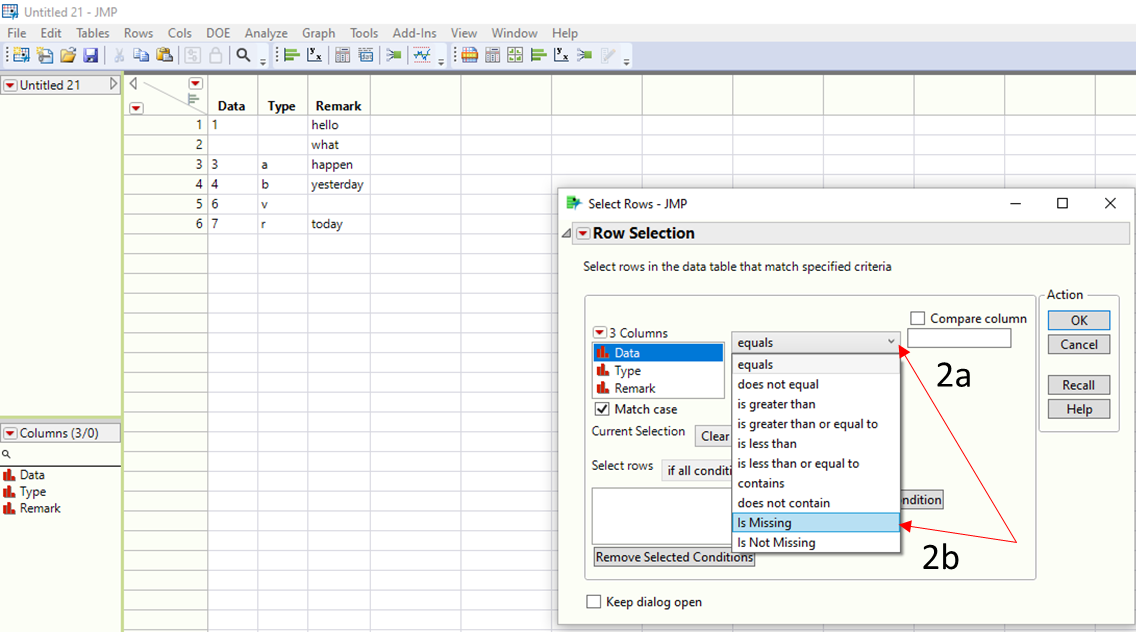Image resolution: width=1136 pixels, height=632 pixels.
Task: Click the Search magnifying glass icon
Action: pos(243,56)
